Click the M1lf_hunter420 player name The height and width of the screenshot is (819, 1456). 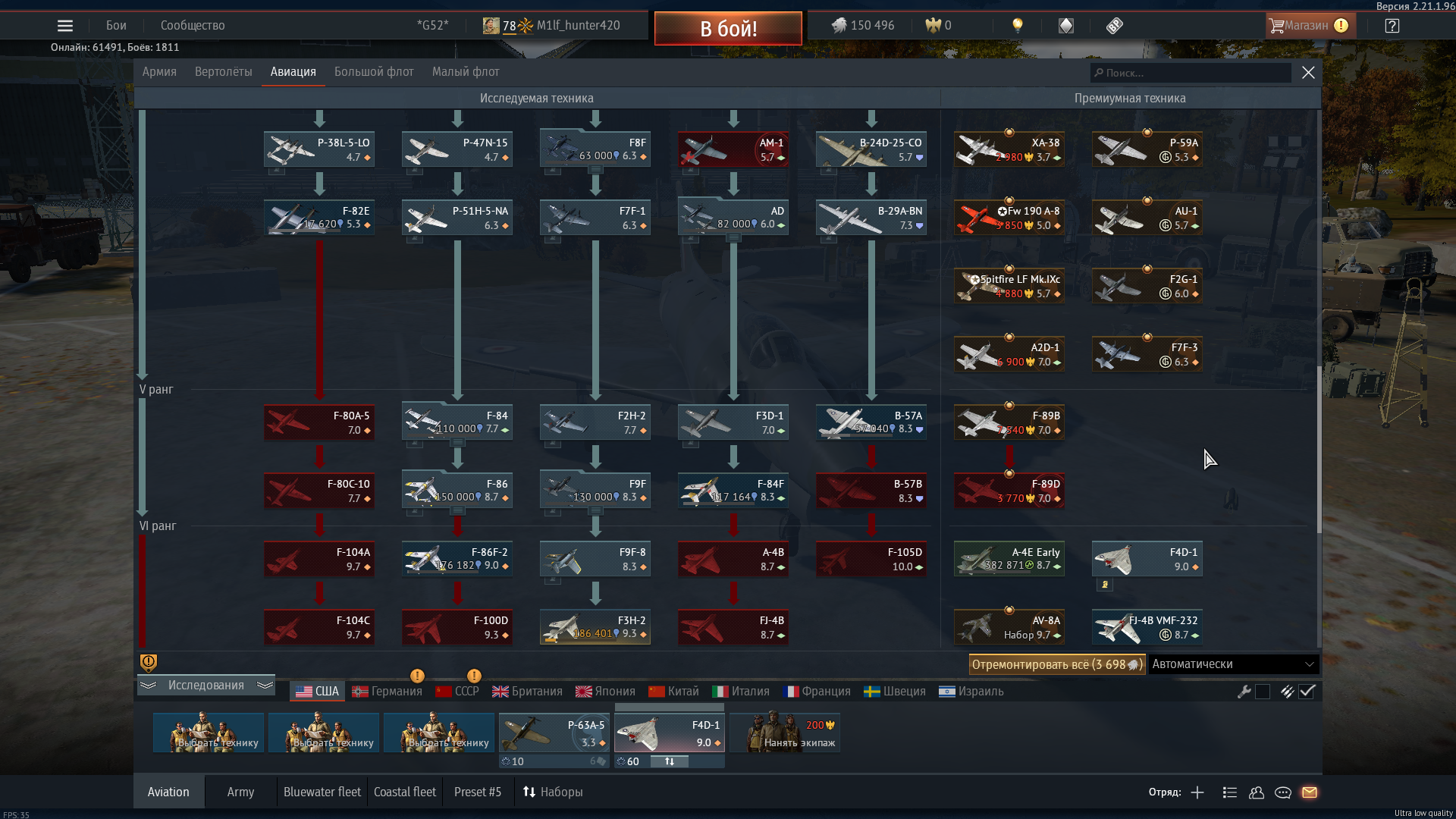pos(578,26)
